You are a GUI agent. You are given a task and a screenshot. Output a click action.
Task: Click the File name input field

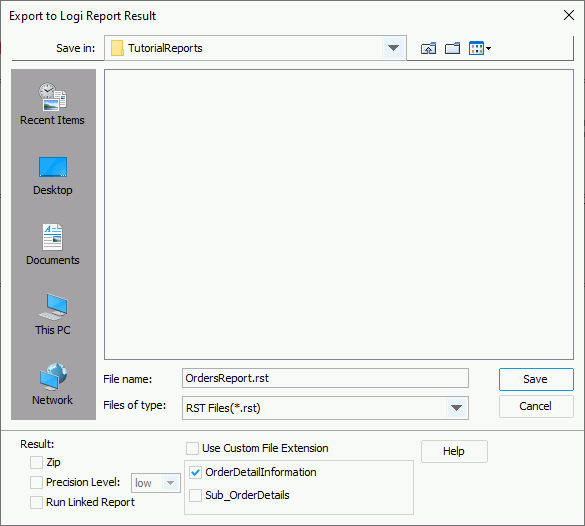point(325,378)
